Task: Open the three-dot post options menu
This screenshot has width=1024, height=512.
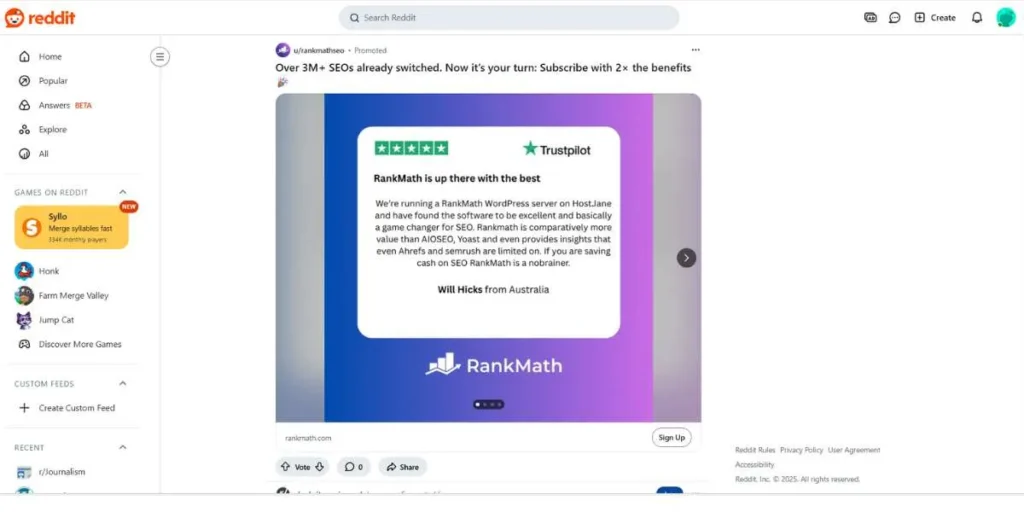Action: coord(696,50)
